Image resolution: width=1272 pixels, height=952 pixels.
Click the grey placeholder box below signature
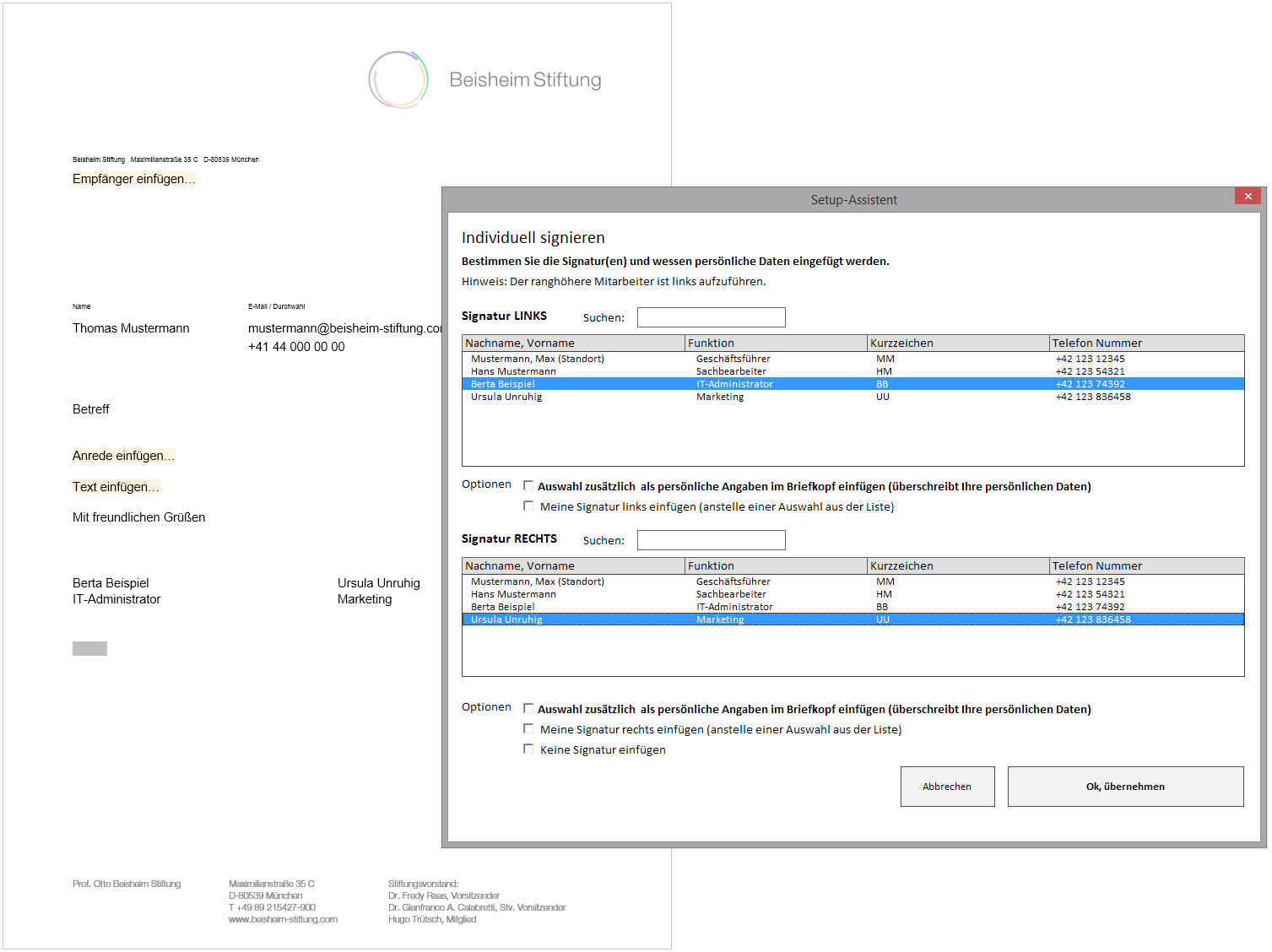pos(89,648)
